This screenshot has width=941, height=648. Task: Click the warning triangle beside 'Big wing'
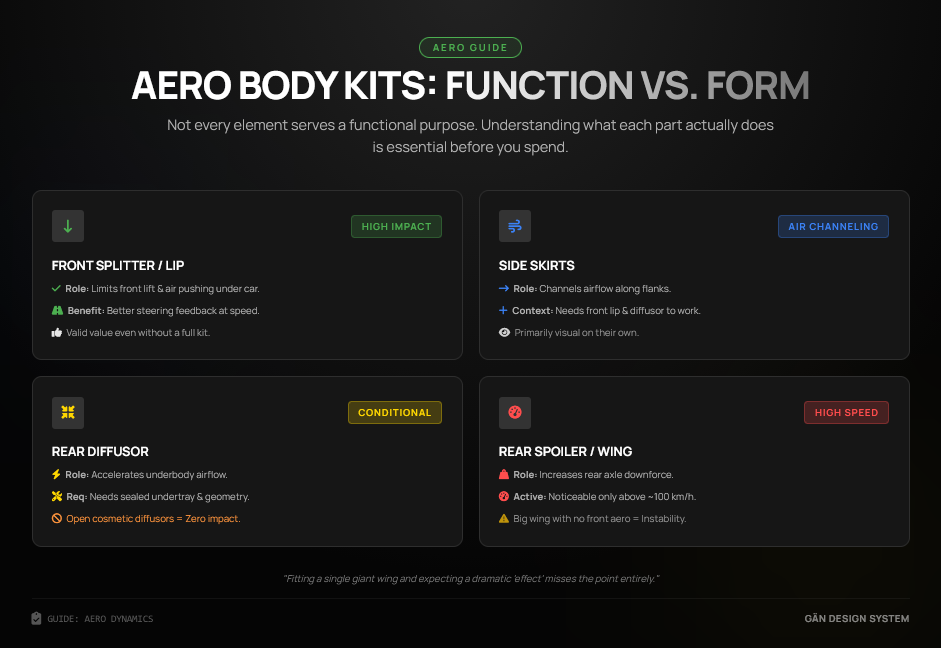pyautogui.click(x=504, y=519)
